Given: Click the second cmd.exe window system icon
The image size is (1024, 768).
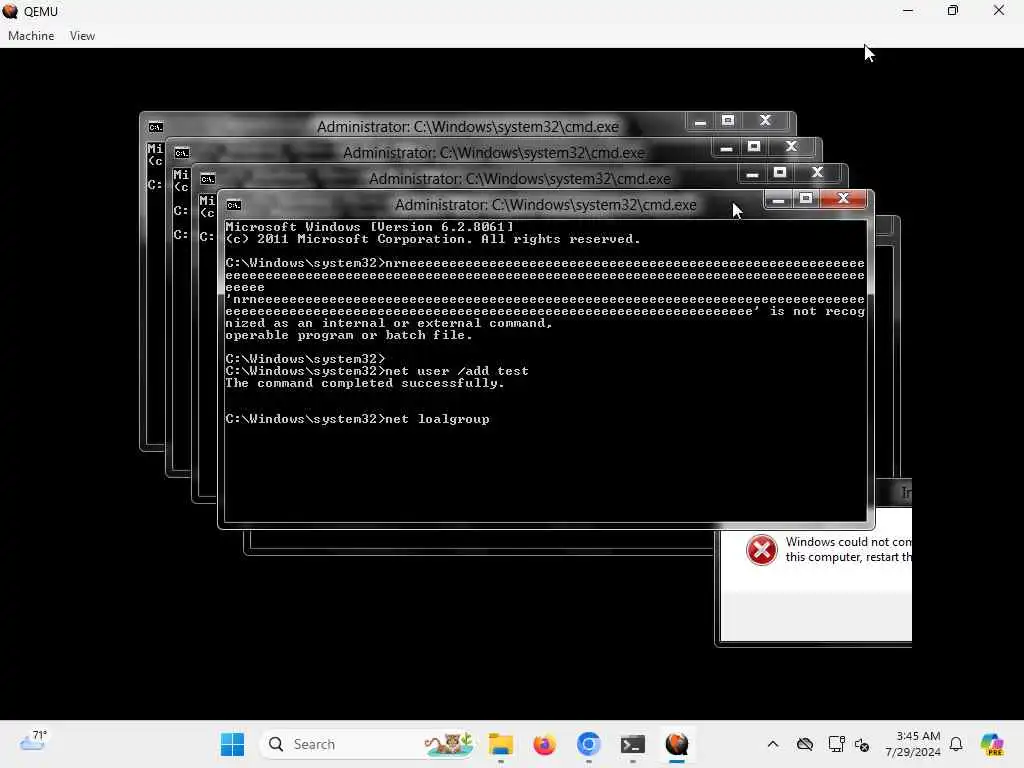Looking at the screenshot, I should (x=182, y=153).
